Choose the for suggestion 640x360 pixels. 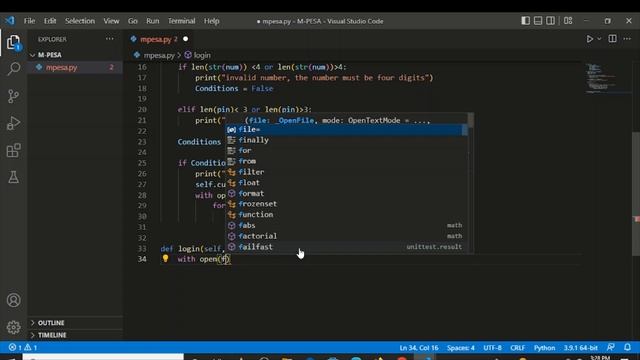(x=347, y=151)
